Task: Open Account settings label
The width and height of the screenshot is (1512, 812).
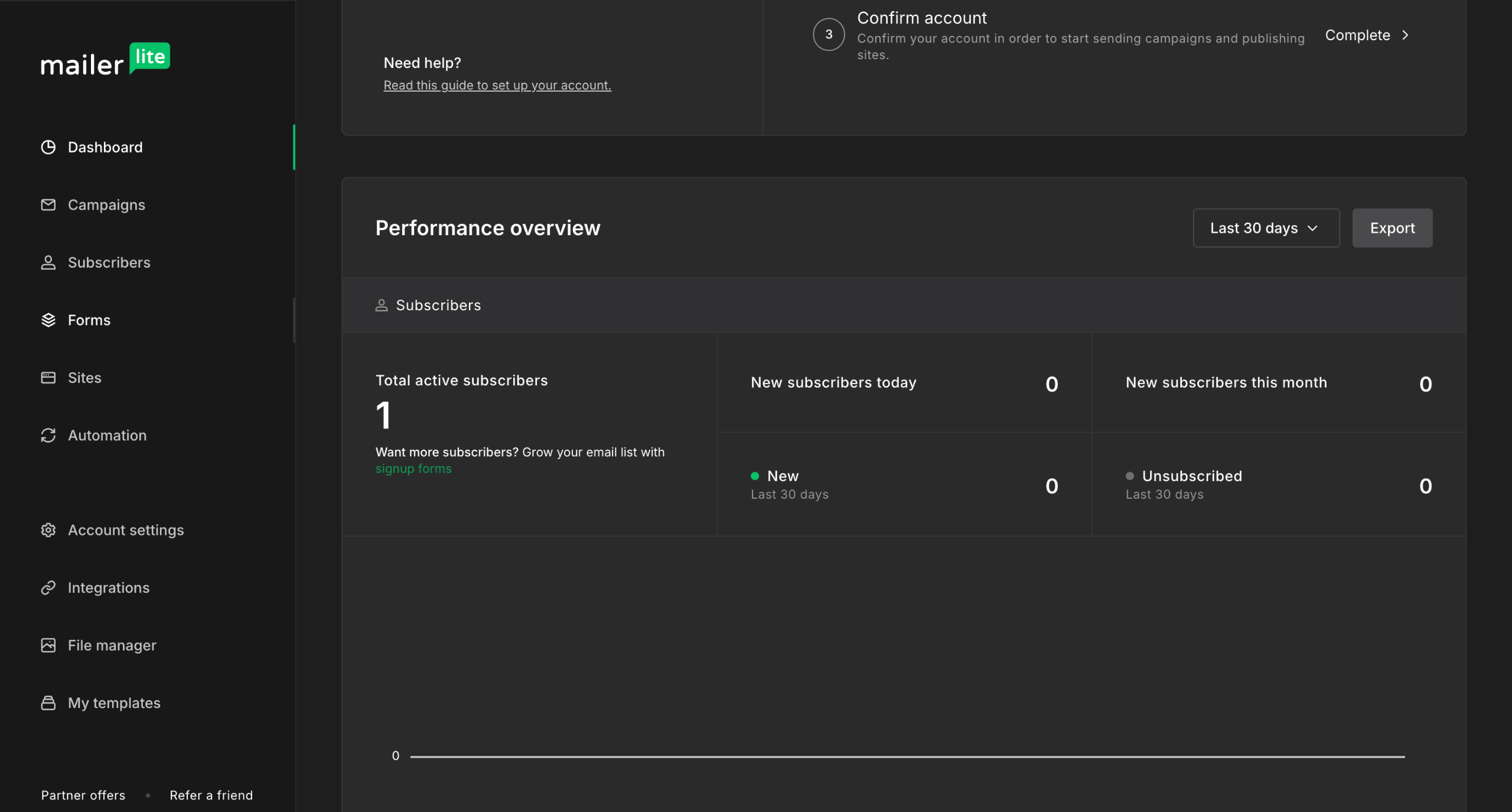Action: click(126, 530)
